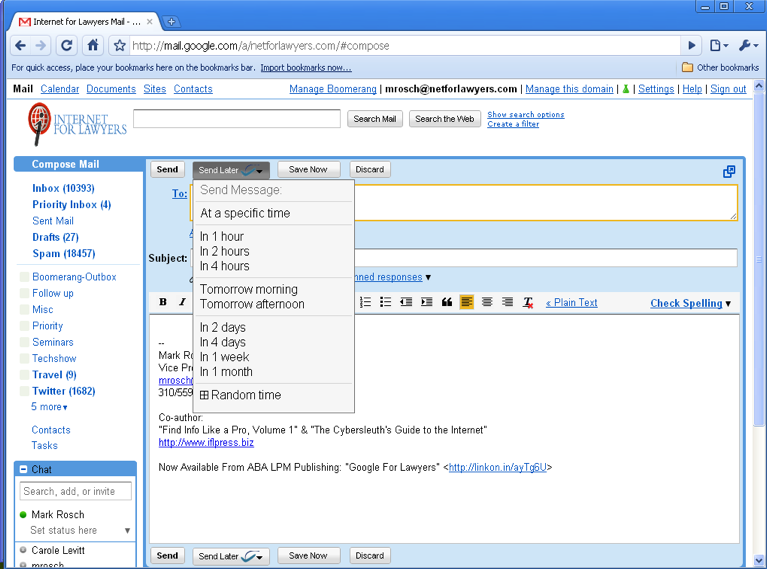The image size is (767, 569).
Task: Toggle the Misc label color box
Action: (24, 309)
